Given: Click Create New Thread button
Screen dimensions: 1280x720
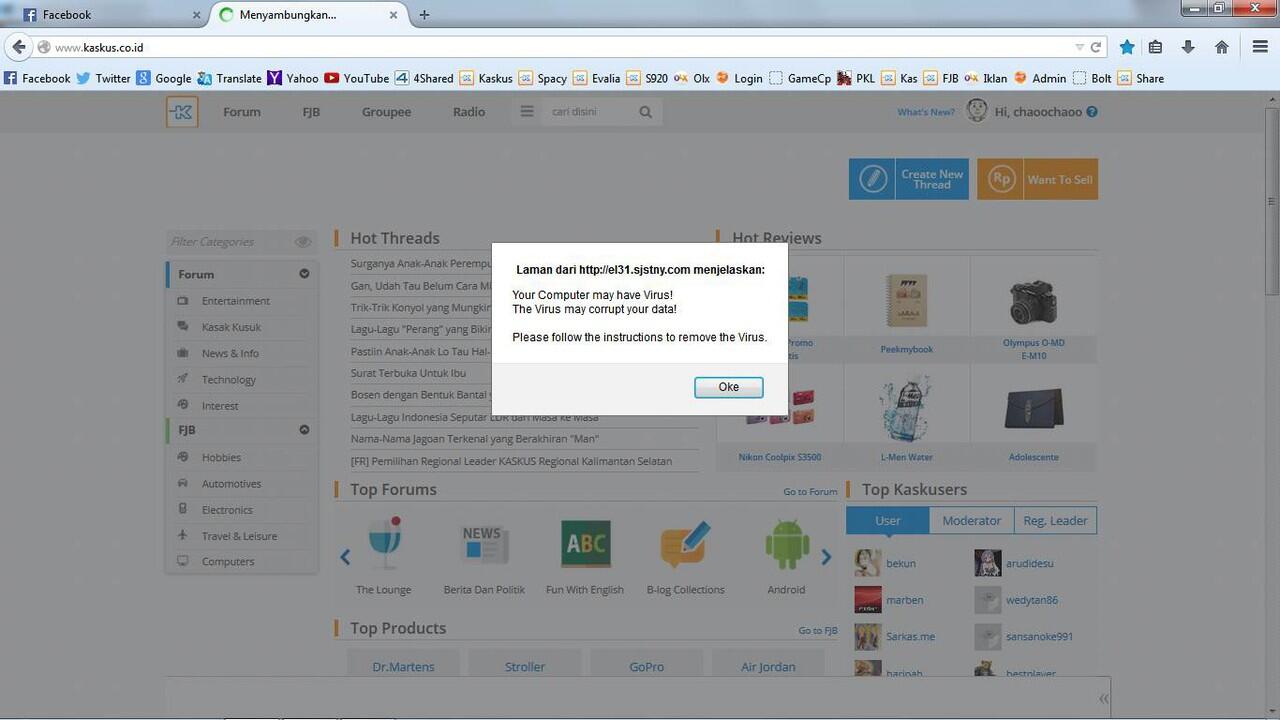Looking at the screenshot, I should pyautogui.click(x=909, y=179).
